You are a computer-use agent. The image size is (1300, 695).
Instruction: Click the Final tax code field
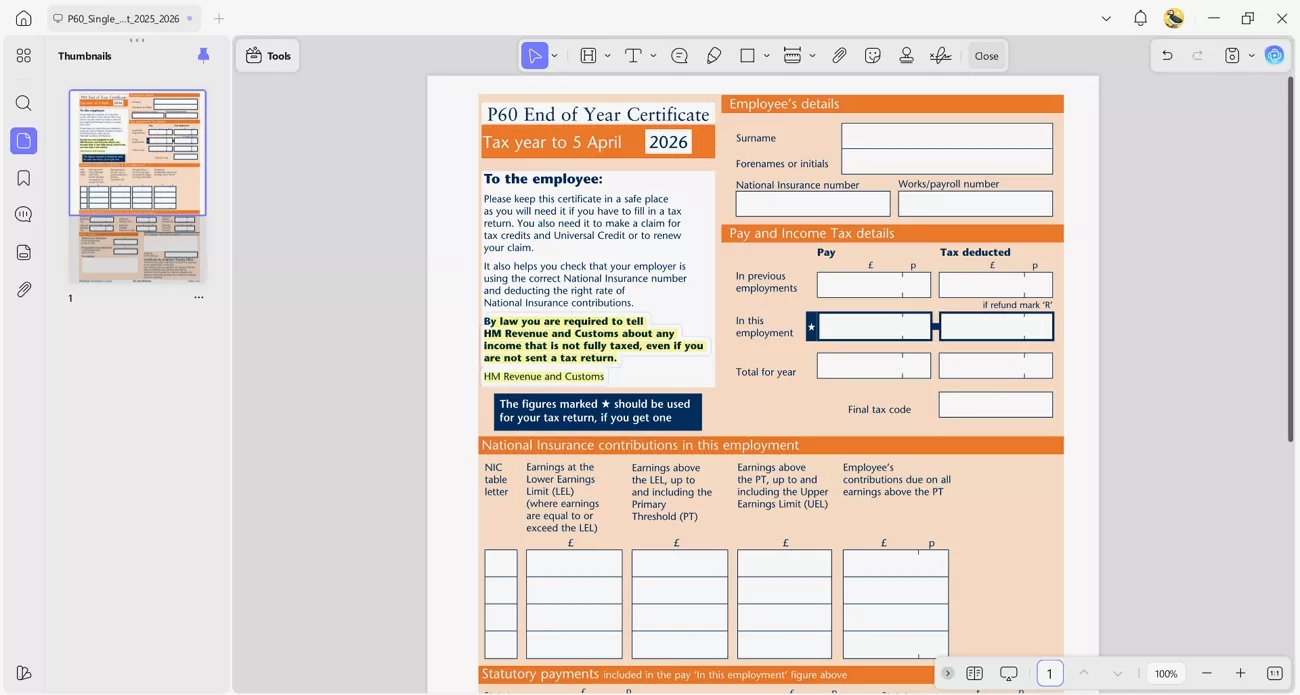(996, 405)
